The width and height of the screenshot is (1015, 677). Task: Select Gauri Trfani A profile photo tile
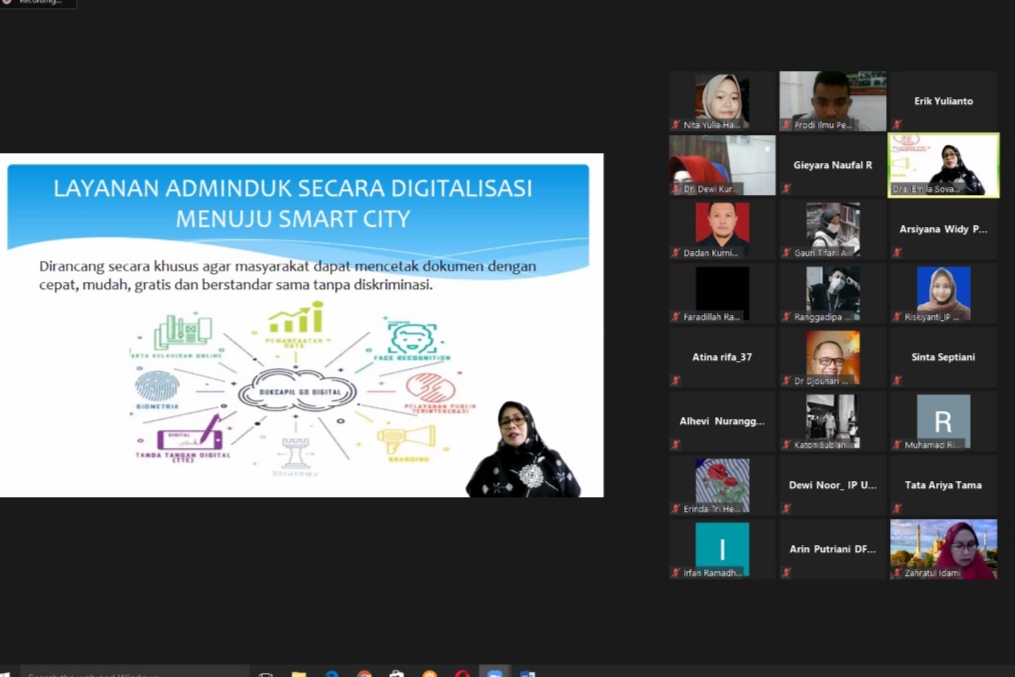(x=832, y=229)
